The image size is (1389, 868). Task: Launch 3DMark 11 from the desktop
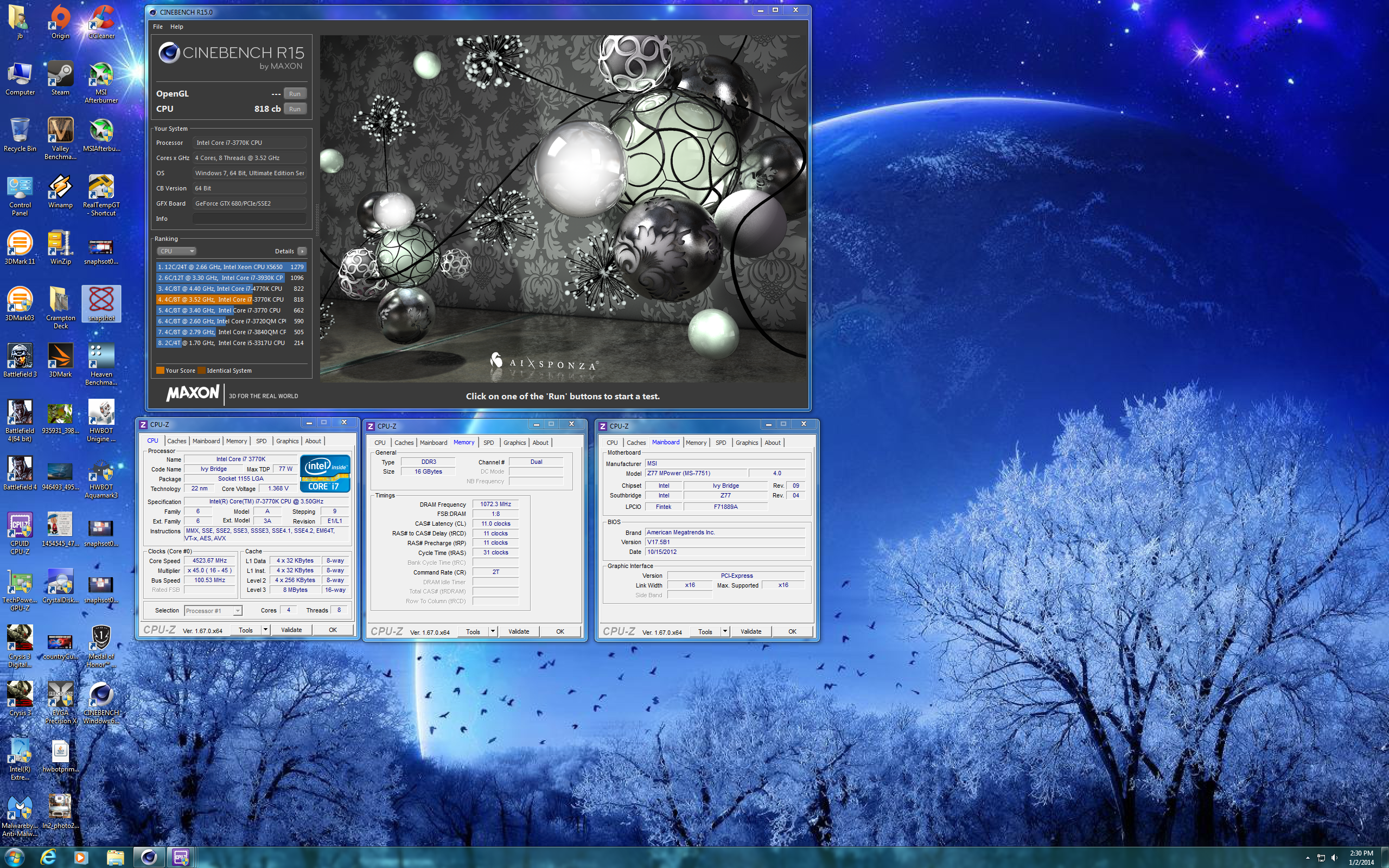(x=20, y=247)
